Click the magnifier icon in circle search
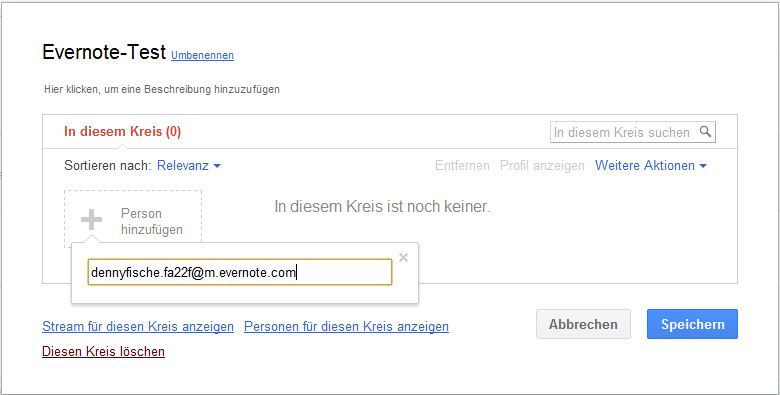Viewport: 780px width, 395px height. click(705, 131)
